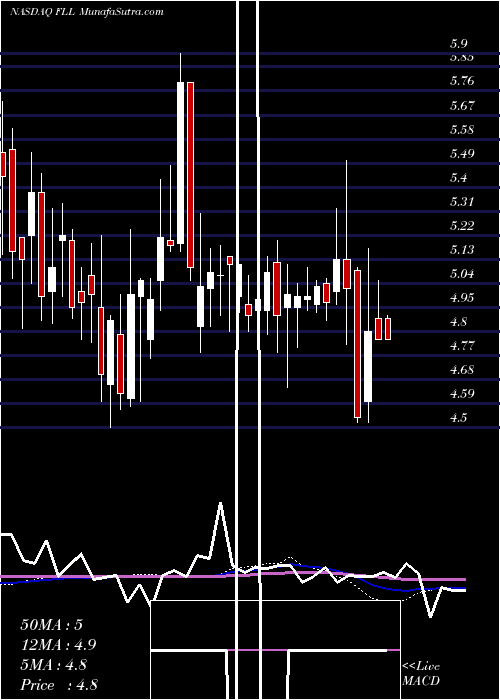Click the MACD white line spike peak

[221, 503]
